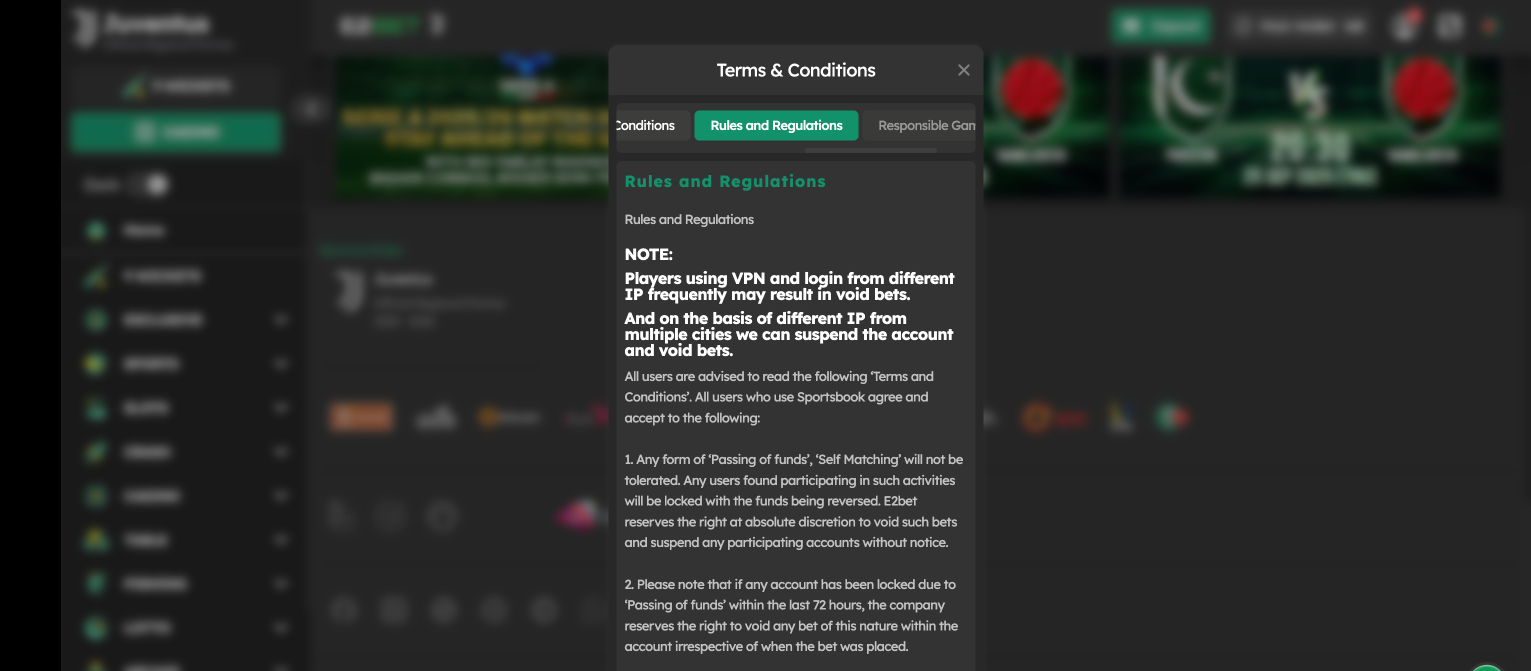Click the Juventus club logo in the sidebar

coord(86,25)
